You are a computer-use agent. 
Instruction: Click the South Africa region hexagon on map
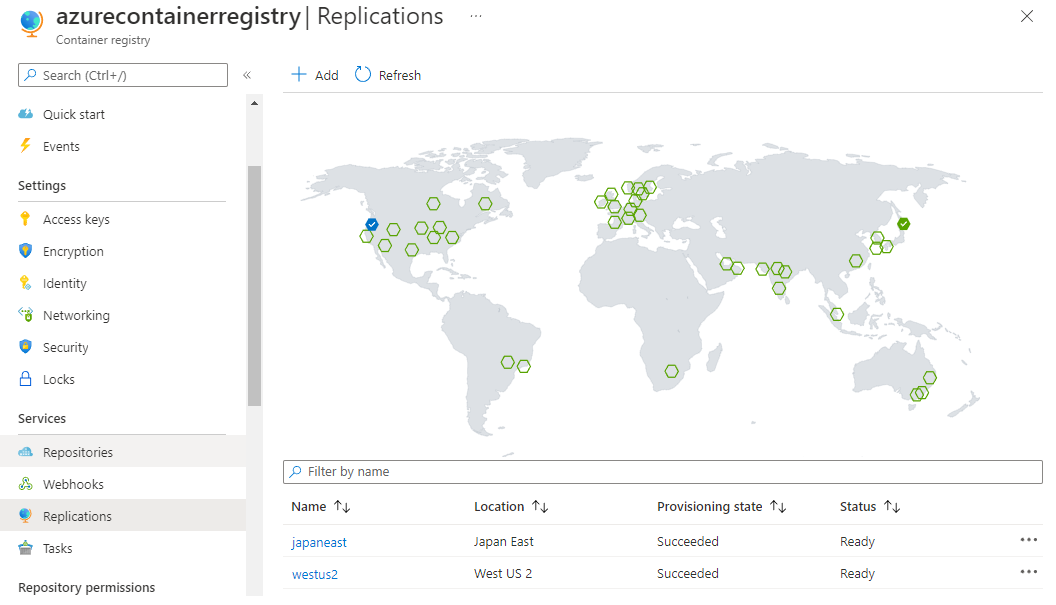pyautogui.click(x=671, y=371)
